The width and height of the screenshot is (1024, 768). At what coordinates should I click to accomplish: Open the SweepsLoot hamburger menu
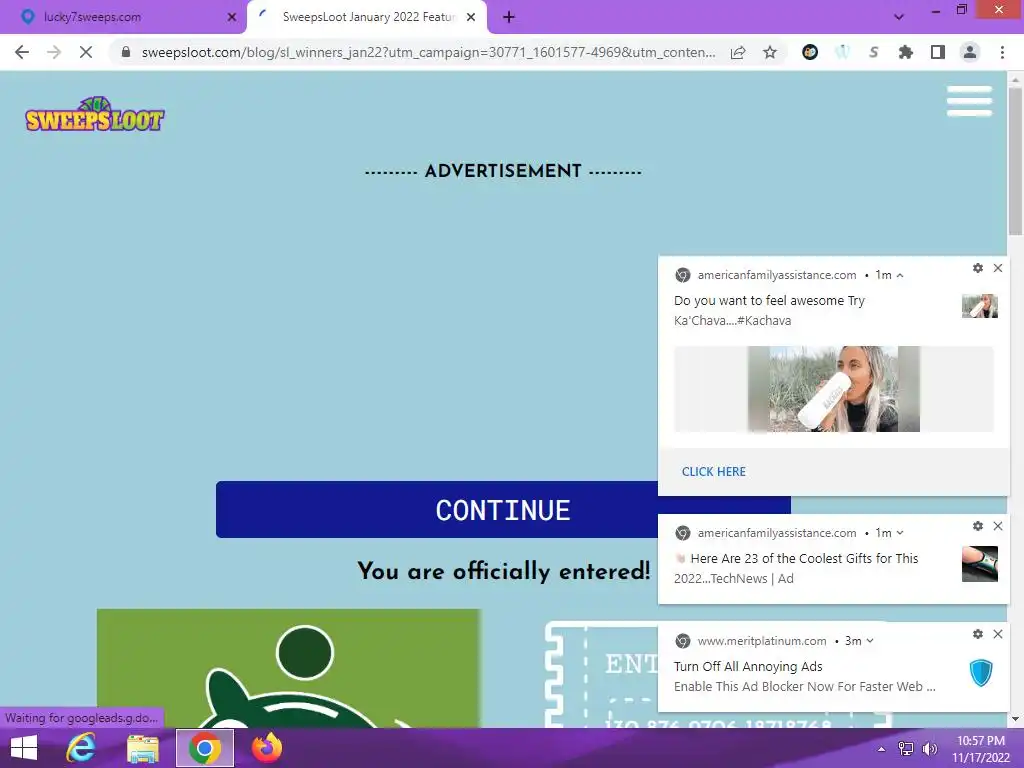(969, 101)
